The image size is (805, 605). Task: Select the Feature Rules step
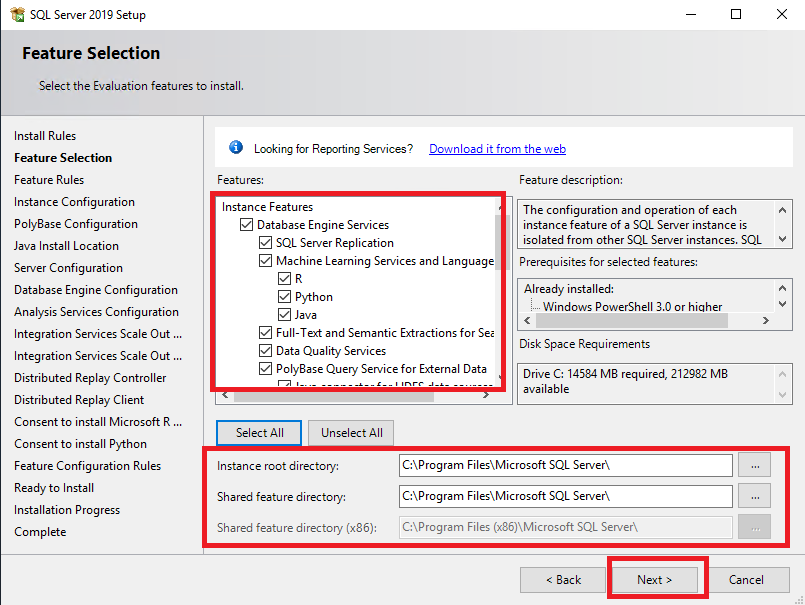(x=49, y=180)
